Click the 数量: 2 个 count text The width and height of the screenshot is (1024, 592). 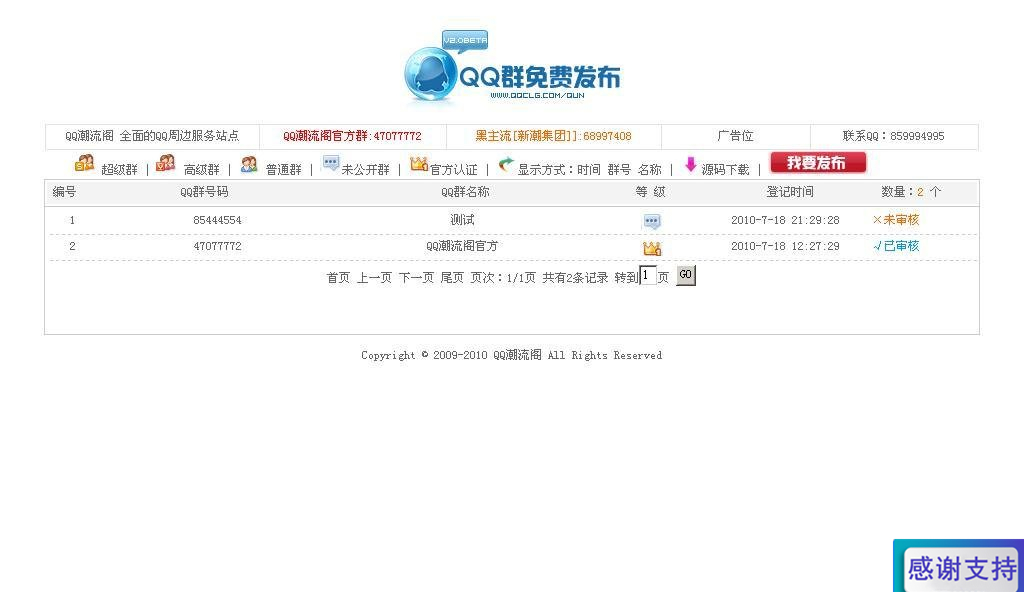click(911, 192)
